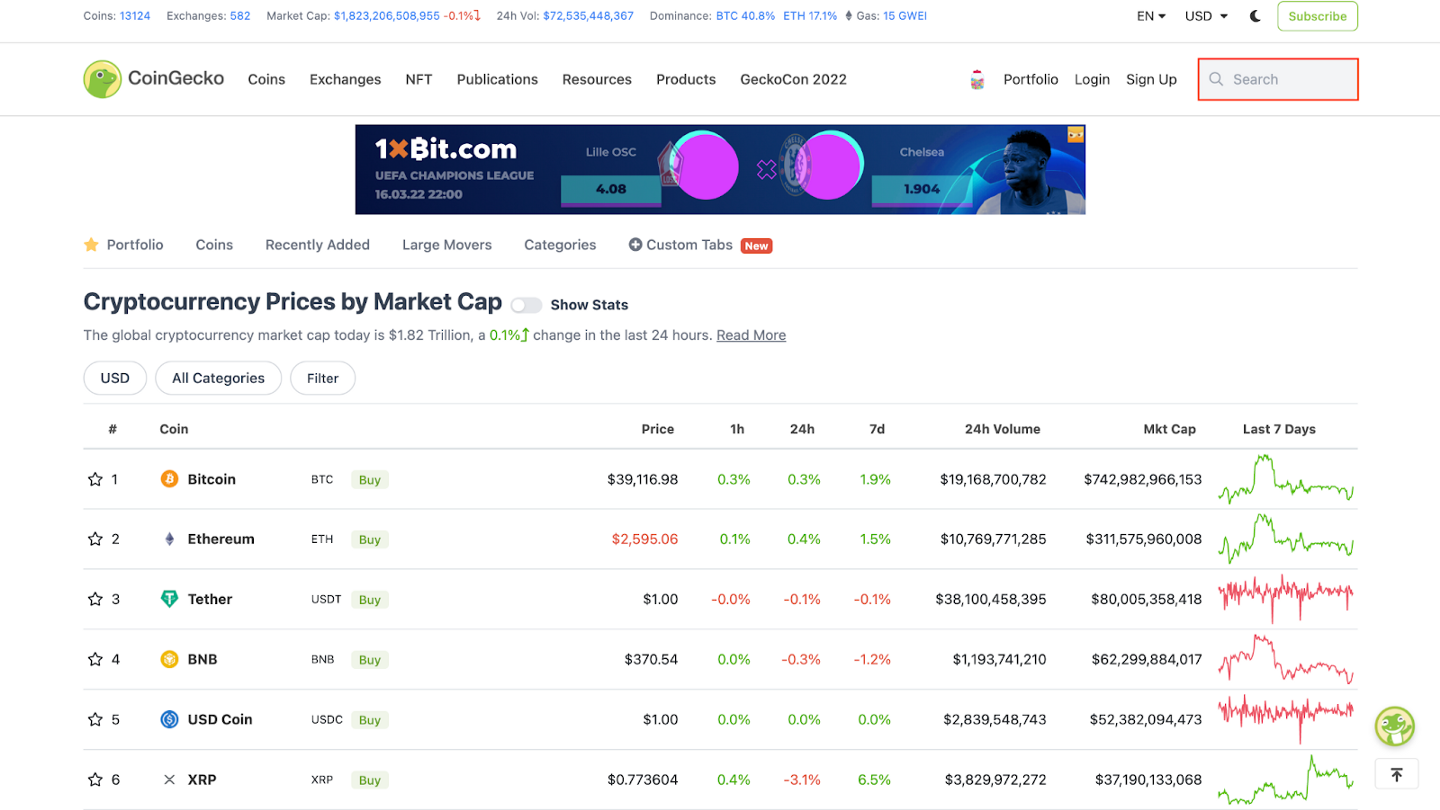
Task: Favorite XRP with its star
Action: (95, 779)
